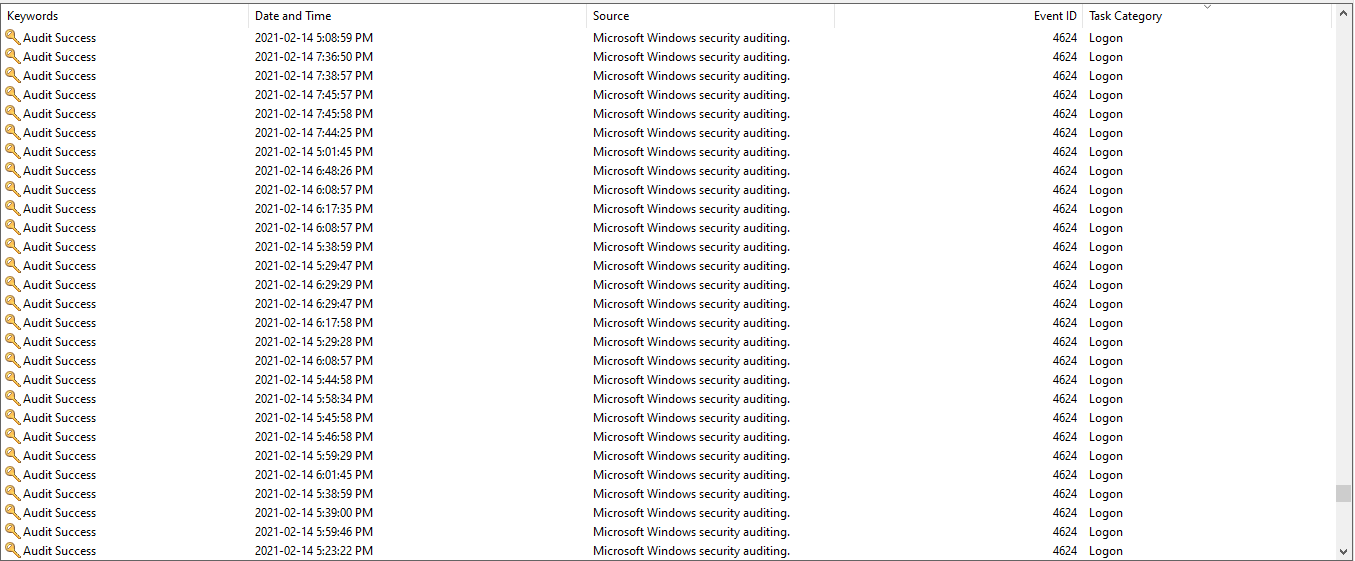Choose the key icon for the 6:01:45 PM entry
Image resolution: width=1355 pixels, height=561 pixels.
(12, 475)
